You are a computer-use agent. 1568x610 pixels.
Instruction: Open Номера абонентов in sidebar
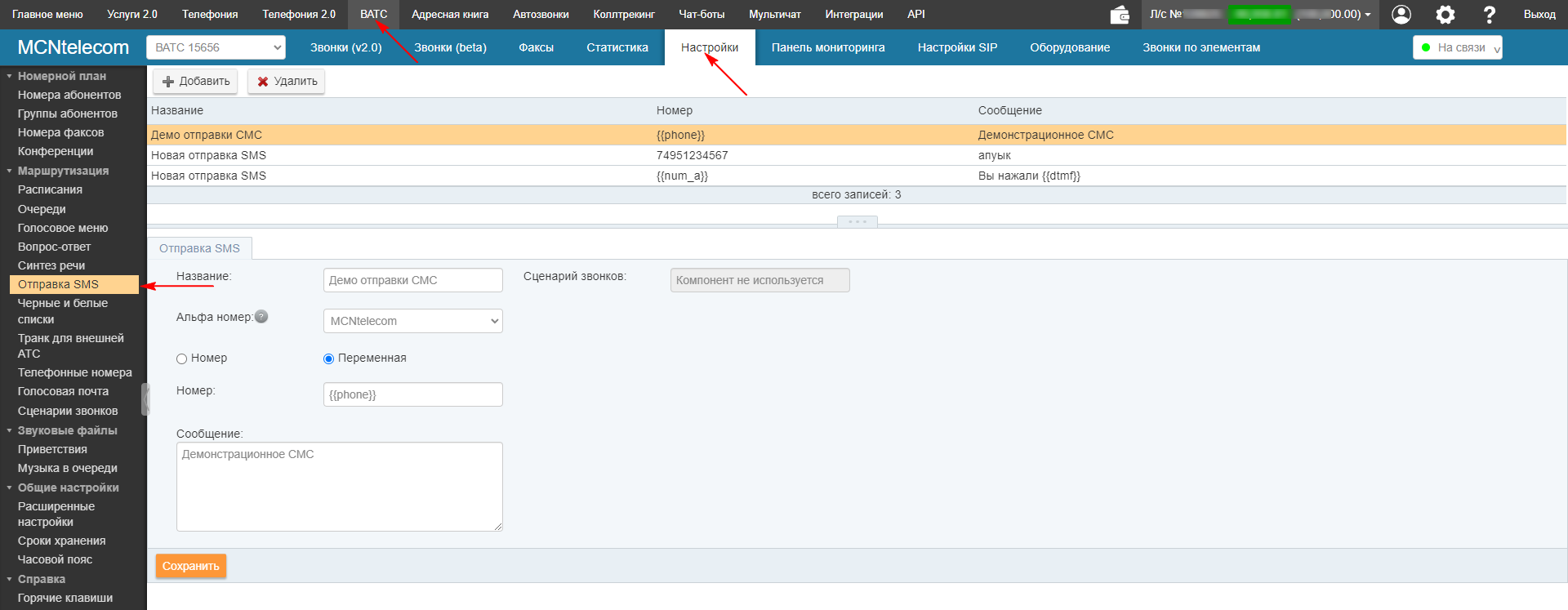(x=69, y=95)
